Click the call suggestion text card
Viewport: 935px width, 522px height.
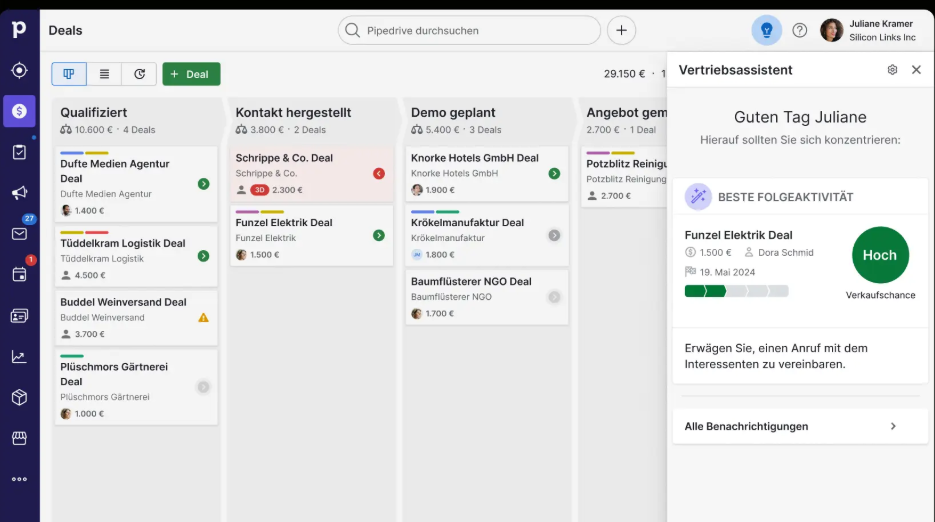(x=800, y=356)
